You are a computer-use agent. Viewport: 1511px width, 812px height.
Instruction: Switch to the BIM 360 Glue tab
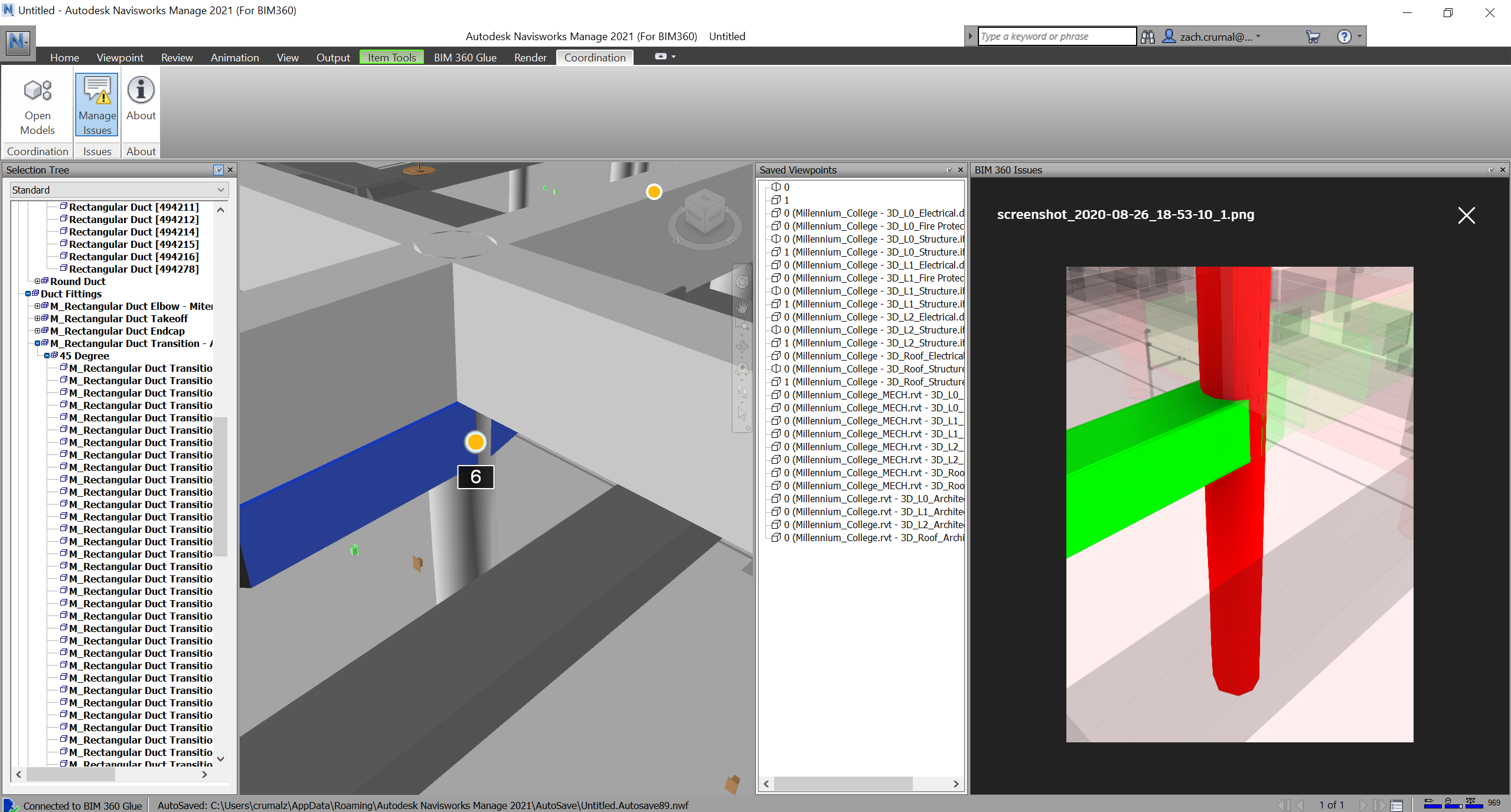[x=465, y=57]
